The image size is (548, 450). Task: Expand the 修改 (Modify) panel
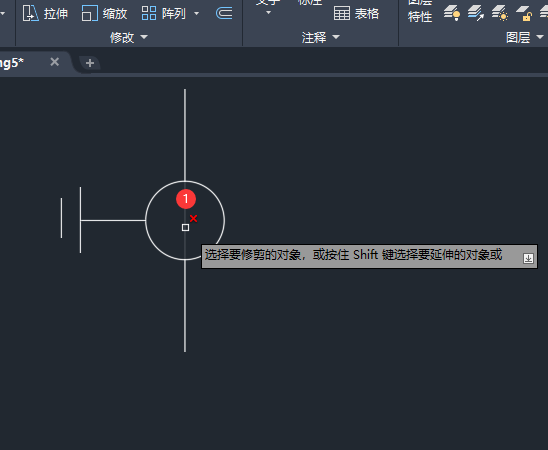(x=129, y=37)
